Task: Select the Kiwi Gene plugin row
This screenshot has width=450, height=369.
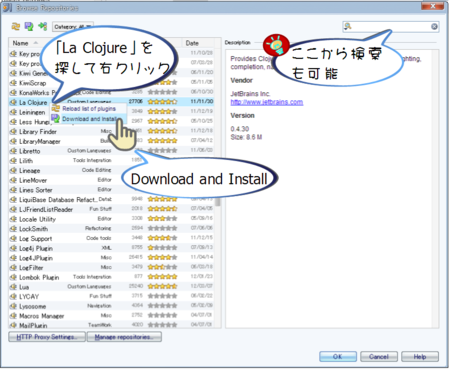Action: [111, 73]
